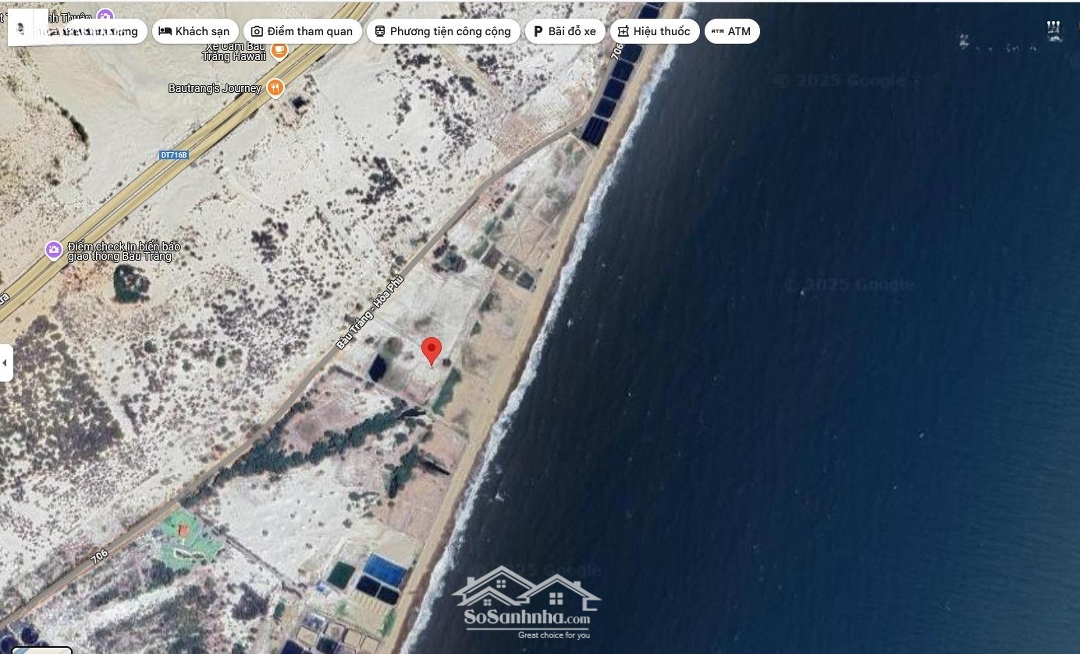The image size is (1080, 654).
Task: Show Phương tiện công cộng on map
Action: point(442,31)
